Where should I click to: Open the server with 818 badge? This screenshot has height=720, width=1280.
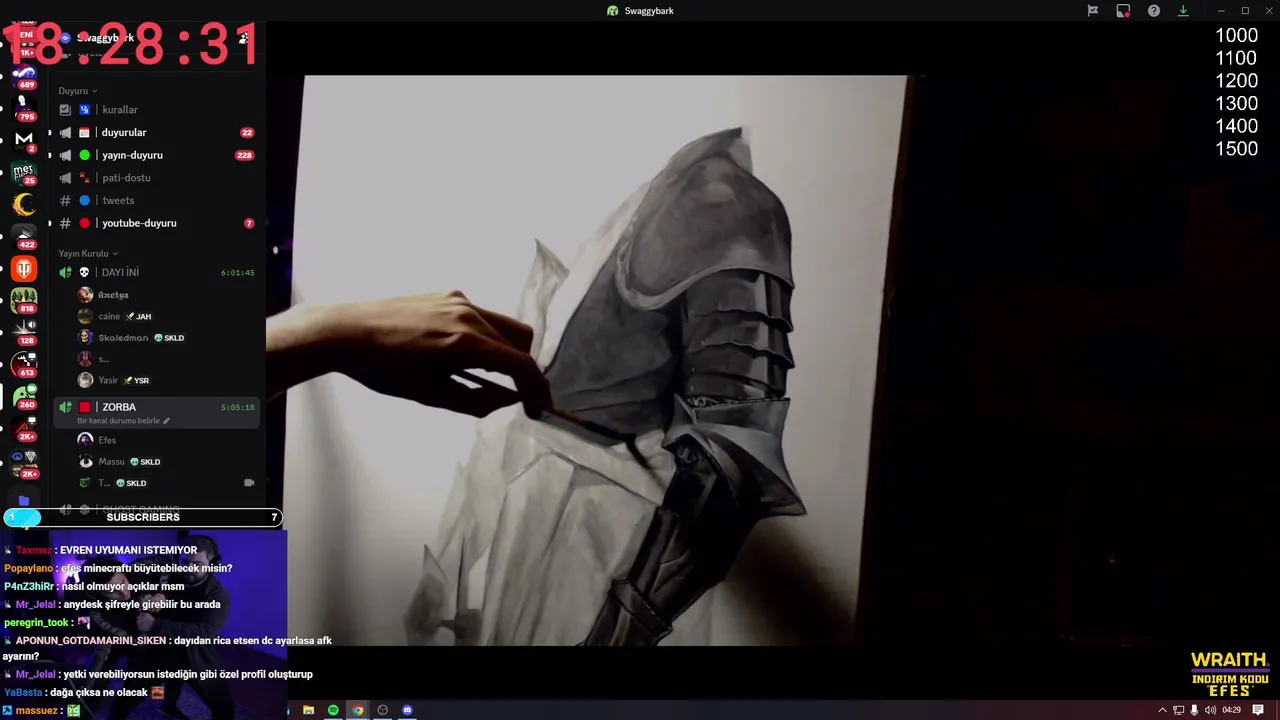[x=24, y=300]
